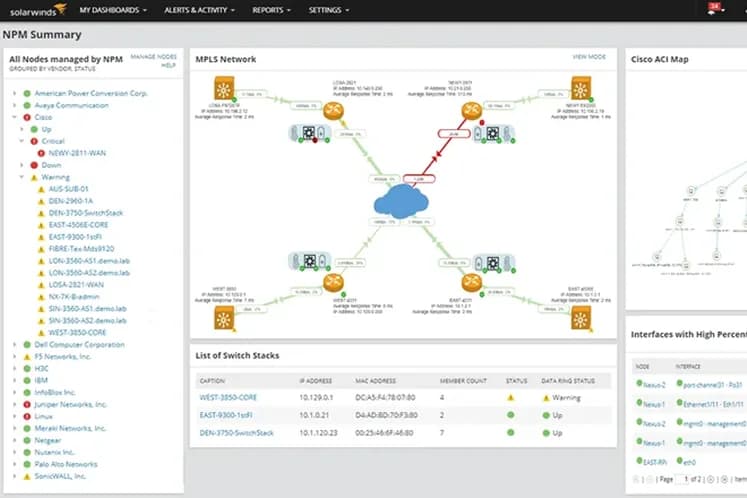747x498 pixels.
Task: Select EAST-4506E-CORE in node tree
Action: click(78, 225)
